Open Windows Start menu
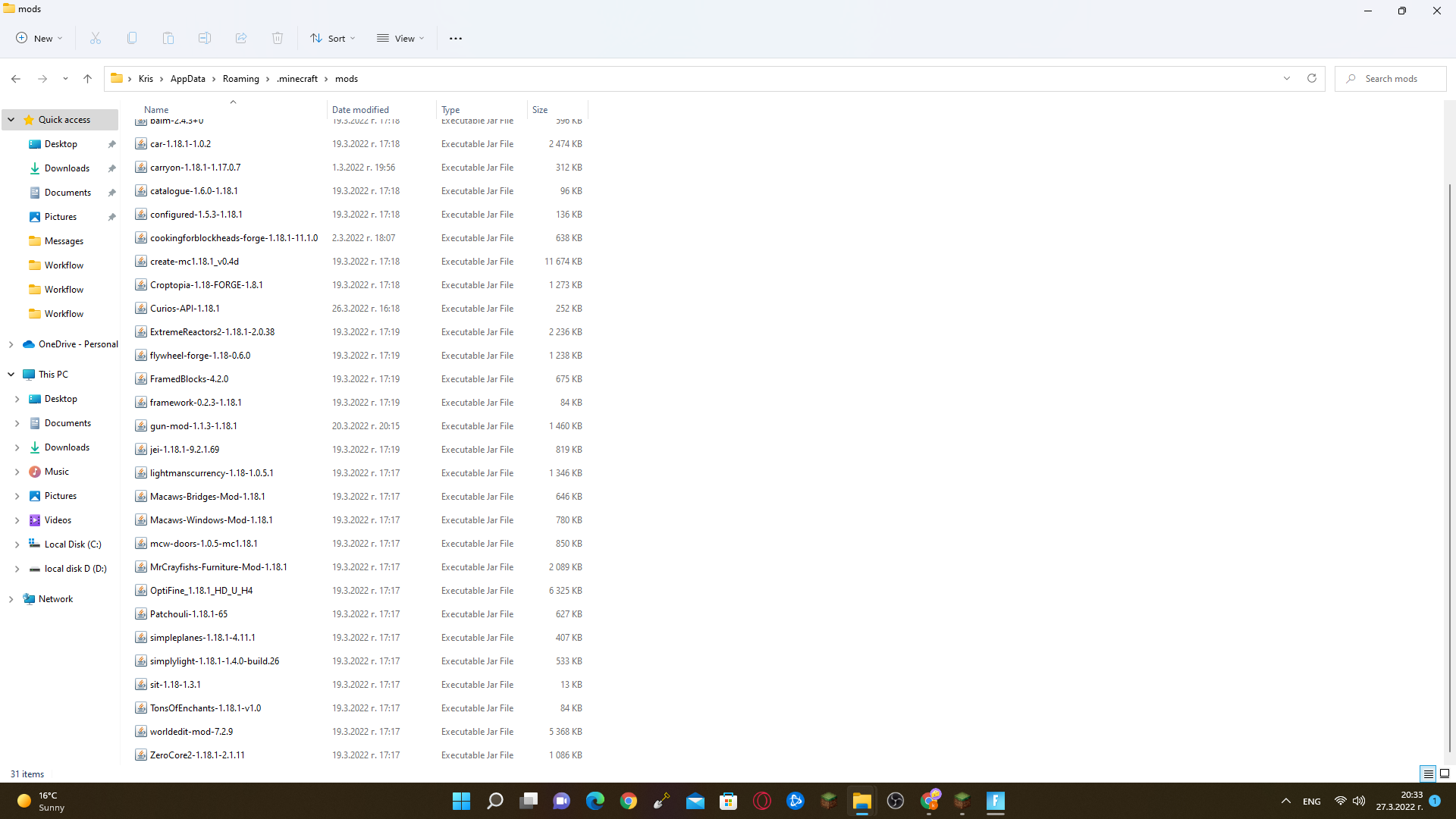Image resolution: width=1456 pixels, height=819 pixels. (461, 801)
